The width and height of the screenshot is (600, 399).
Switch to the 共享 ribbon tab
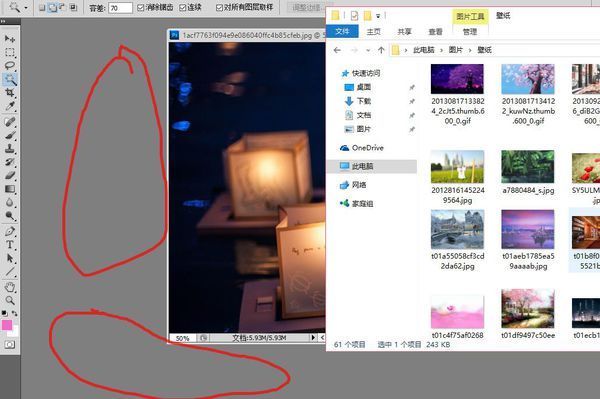tap(404, 32)
